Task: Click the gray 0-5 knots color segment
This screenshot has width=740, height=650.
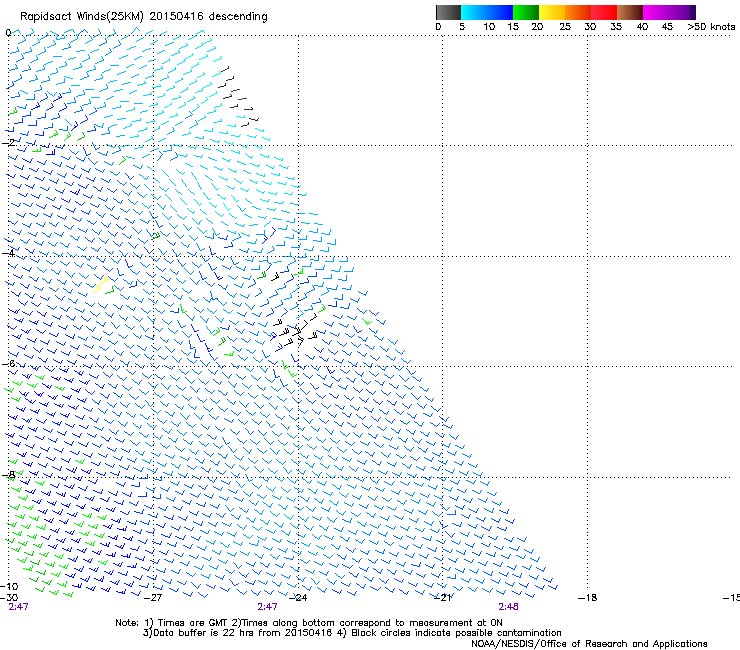Action: coord(448,12)
